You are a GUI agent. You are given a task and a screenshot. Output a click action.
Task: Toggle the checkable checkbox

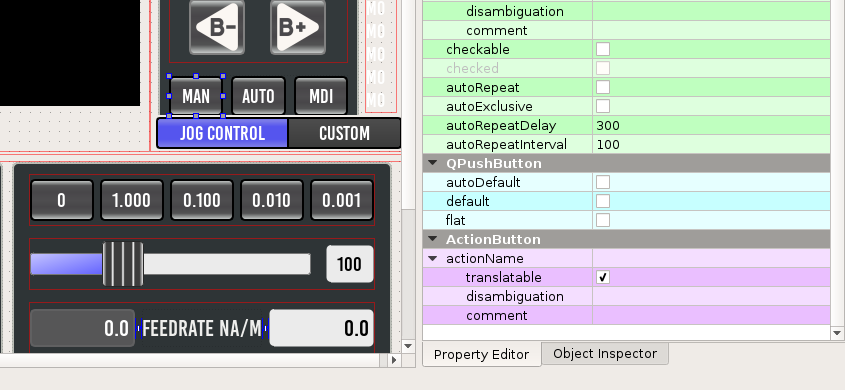tap(602, 49)
